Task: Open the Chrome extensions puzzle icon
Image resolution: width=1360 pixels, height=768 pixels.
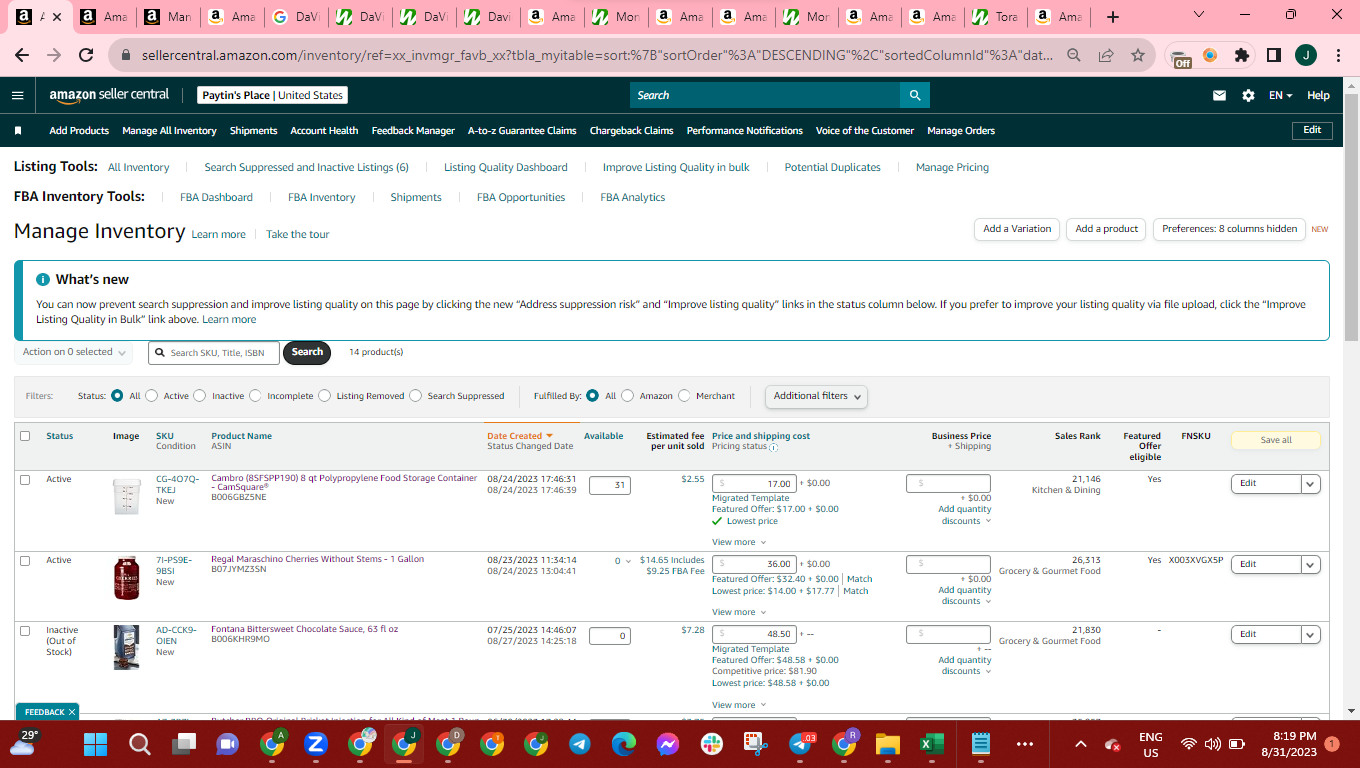Action: (x=1242, y=56)
